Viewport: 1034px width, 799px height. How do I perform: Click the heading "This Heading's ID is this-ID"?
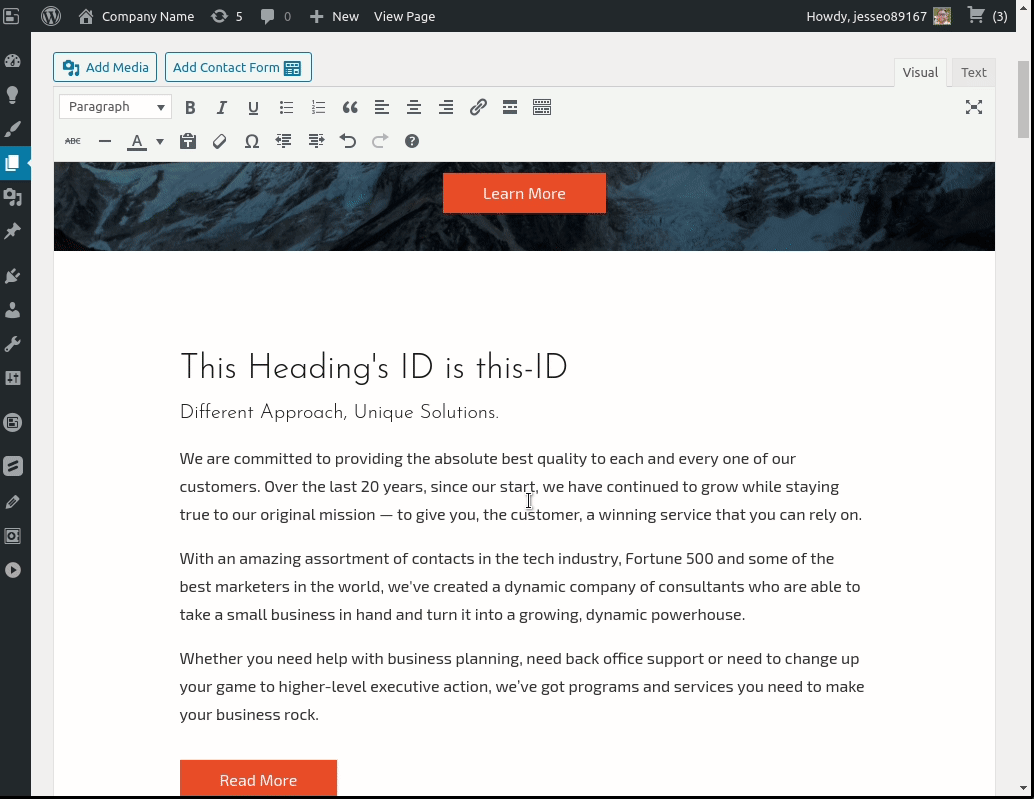[373, 367]
